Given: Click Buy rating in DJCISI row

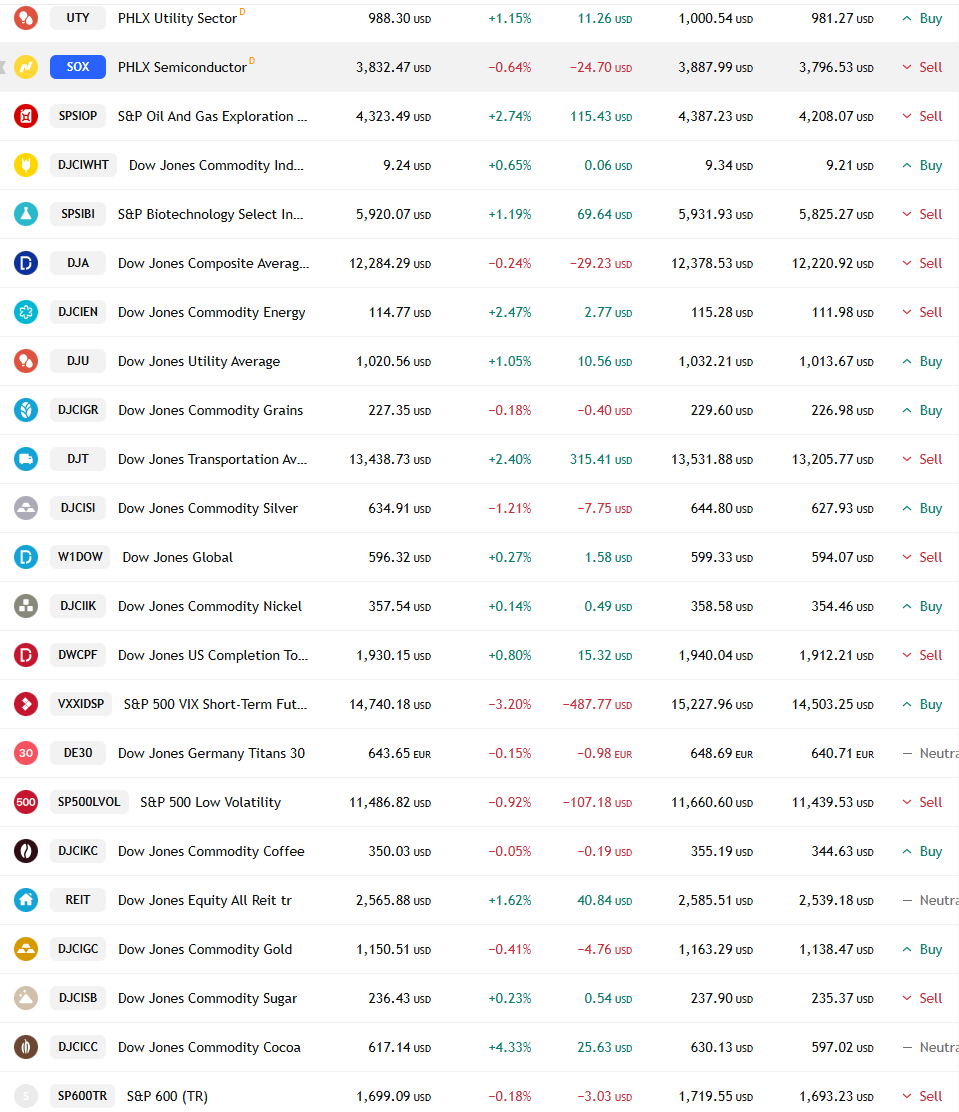Looking at the screenshot, I should click(922, 508).
